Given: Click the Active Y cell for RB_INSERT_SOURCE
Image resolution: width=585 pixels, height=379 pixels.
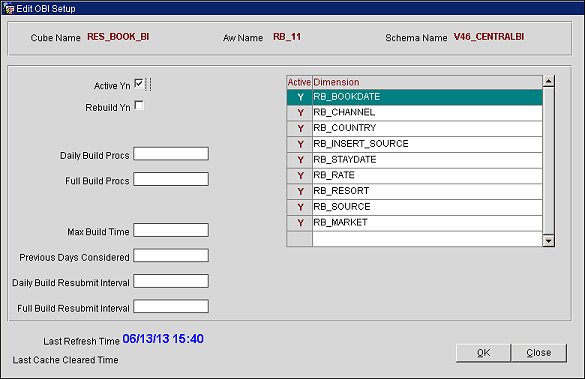Looking at the screenshot, I should pyautogui.click(x=300, y=144).
